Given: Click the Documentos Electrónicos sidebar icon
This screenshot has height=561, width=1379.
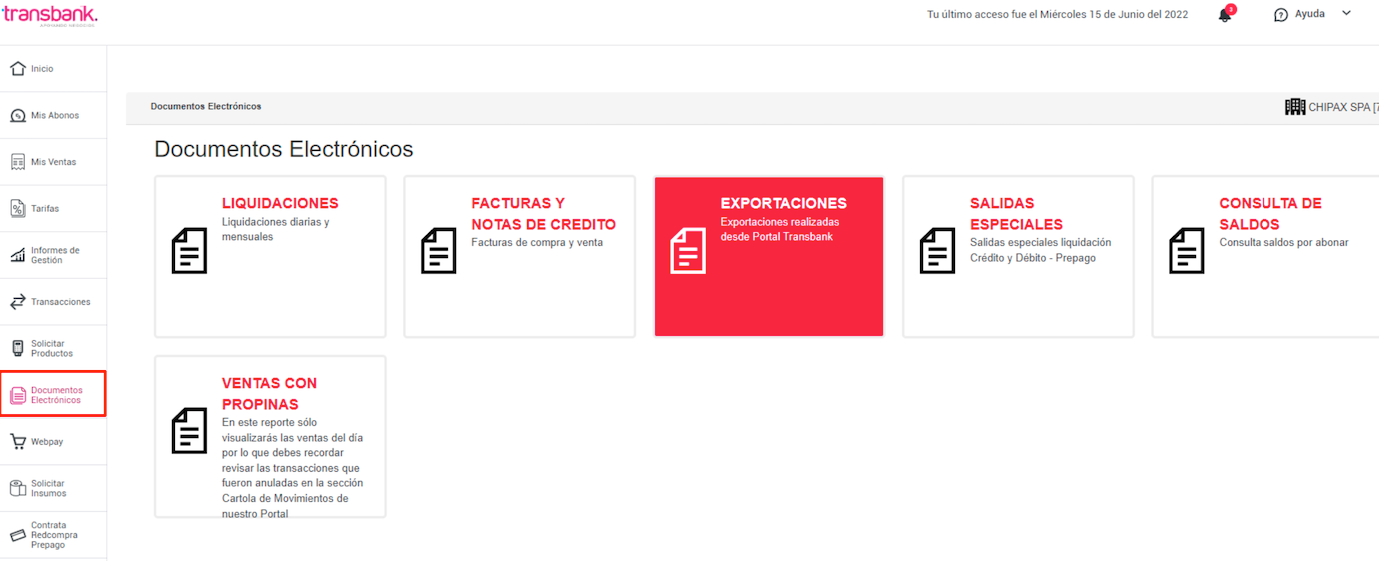Looking at the screenshot, I should pos(17,396).
